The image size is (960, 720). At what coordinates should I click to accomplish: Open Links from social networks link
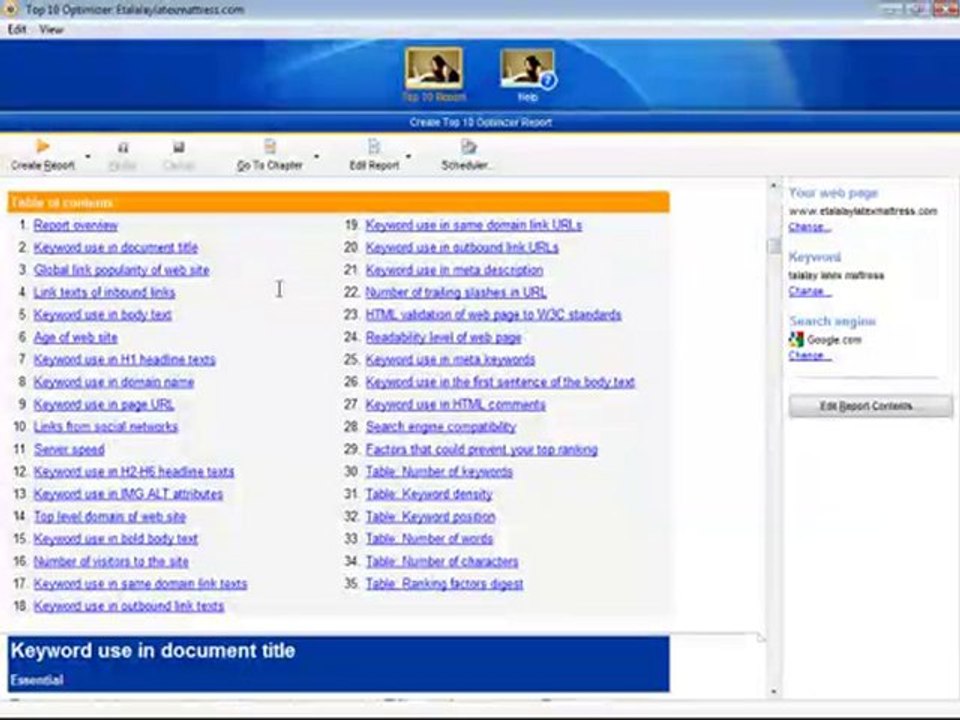[x=105, y=427]
